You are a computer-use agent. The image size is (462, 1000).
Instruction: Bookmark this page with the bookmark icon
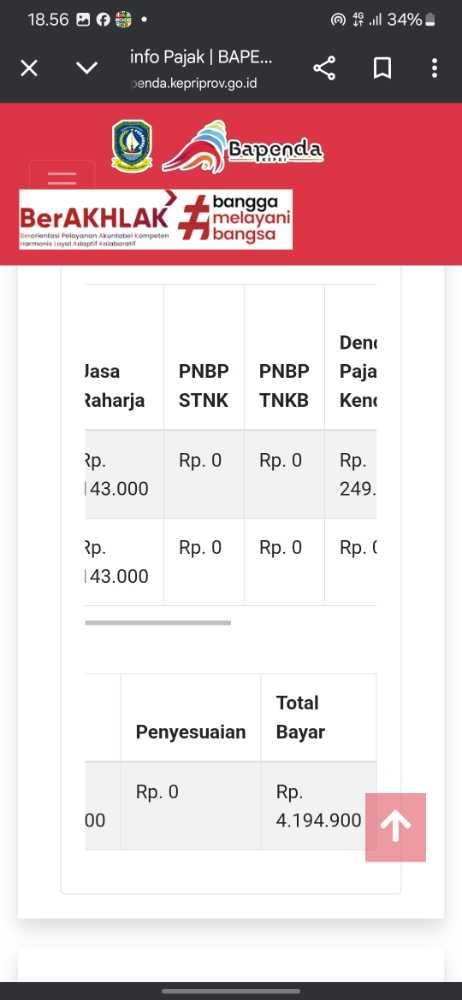pyautogui.click(x=382, y=68)
